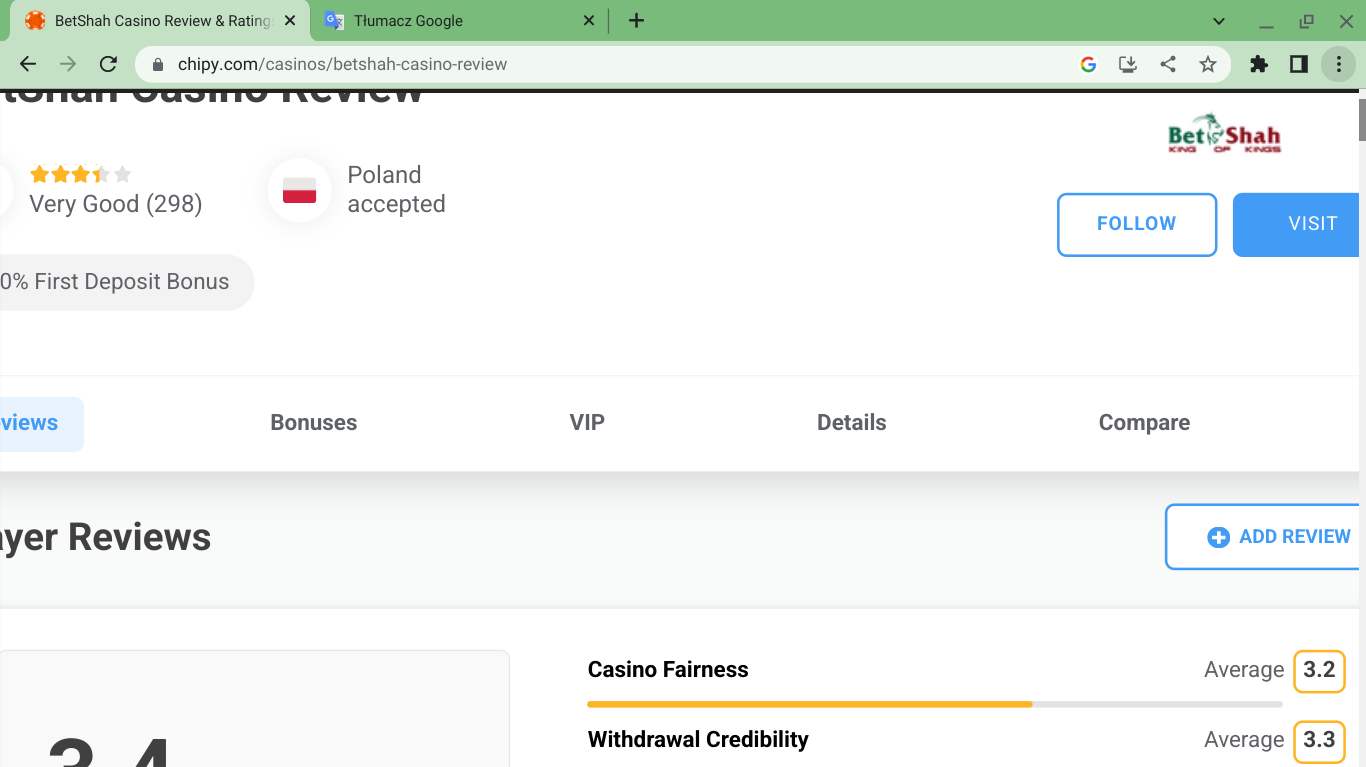Image resolution: width=1366 pixels, height=767 pixels.
Task: Open Chrome three-dot menu
Action: [1338, 64]
